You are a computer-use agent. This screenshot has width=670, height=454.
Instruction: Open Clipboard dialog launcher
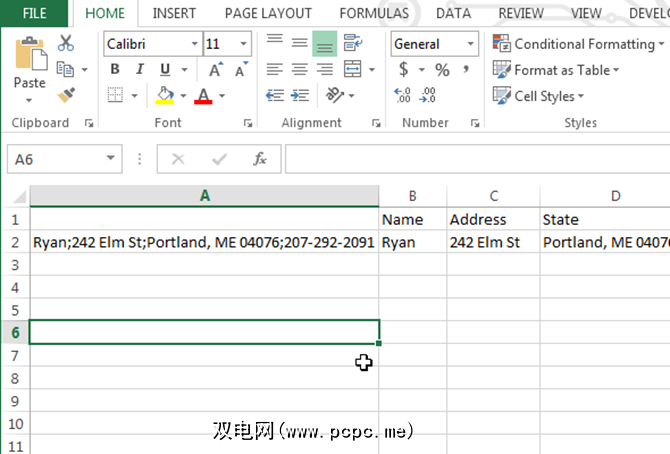(x=89, y=124)
